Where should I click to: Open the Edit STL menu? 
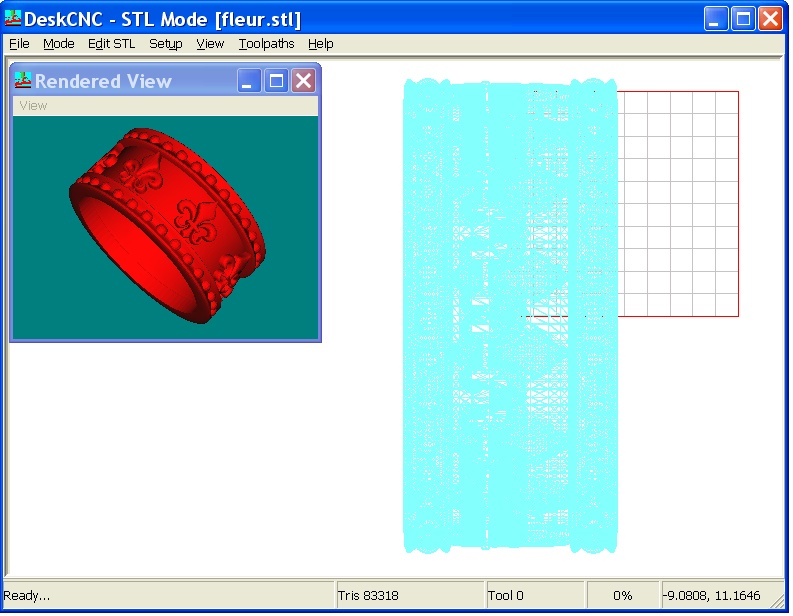(x=111, y=44)
